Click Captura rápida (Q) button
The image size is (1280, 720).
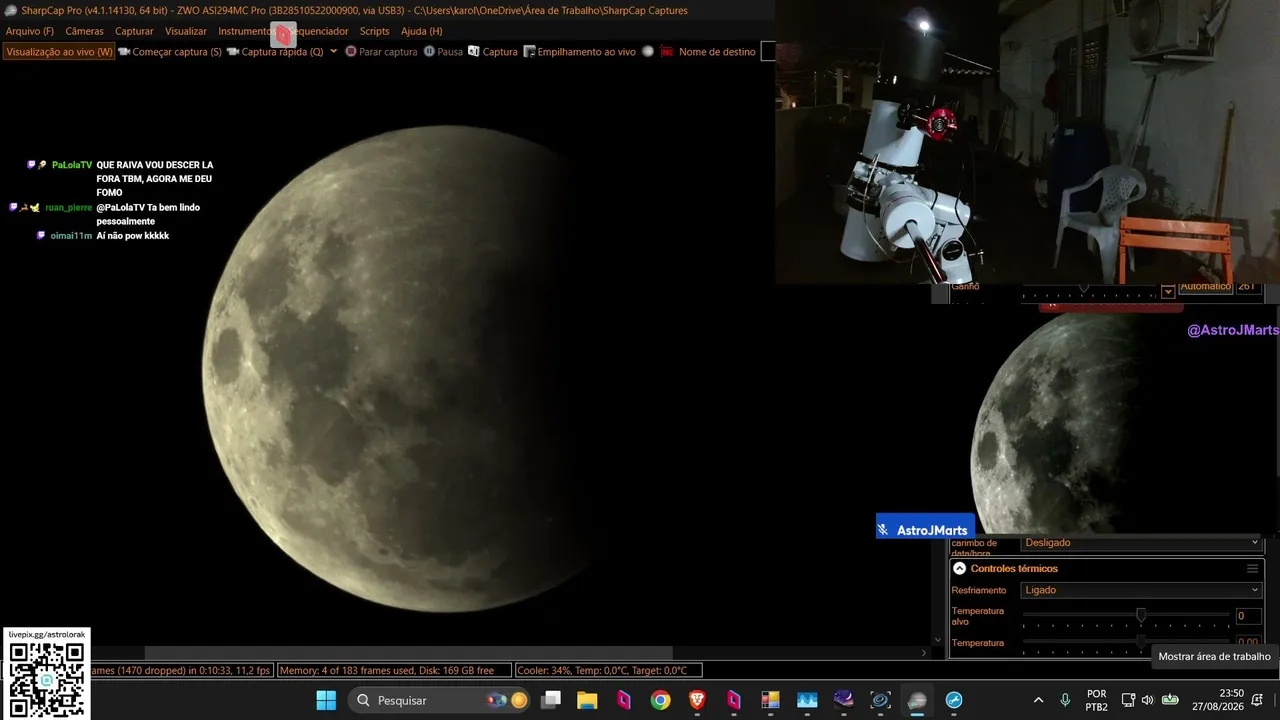(275, 52)
